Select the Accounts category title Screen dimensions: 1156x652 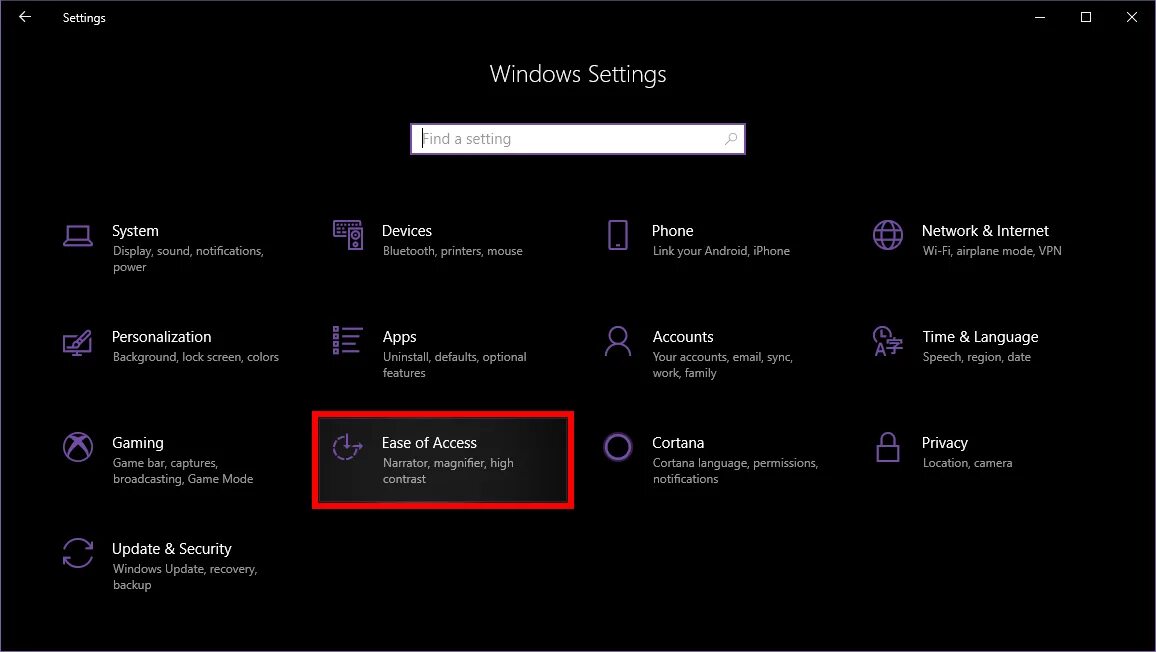tap(683, 337)
